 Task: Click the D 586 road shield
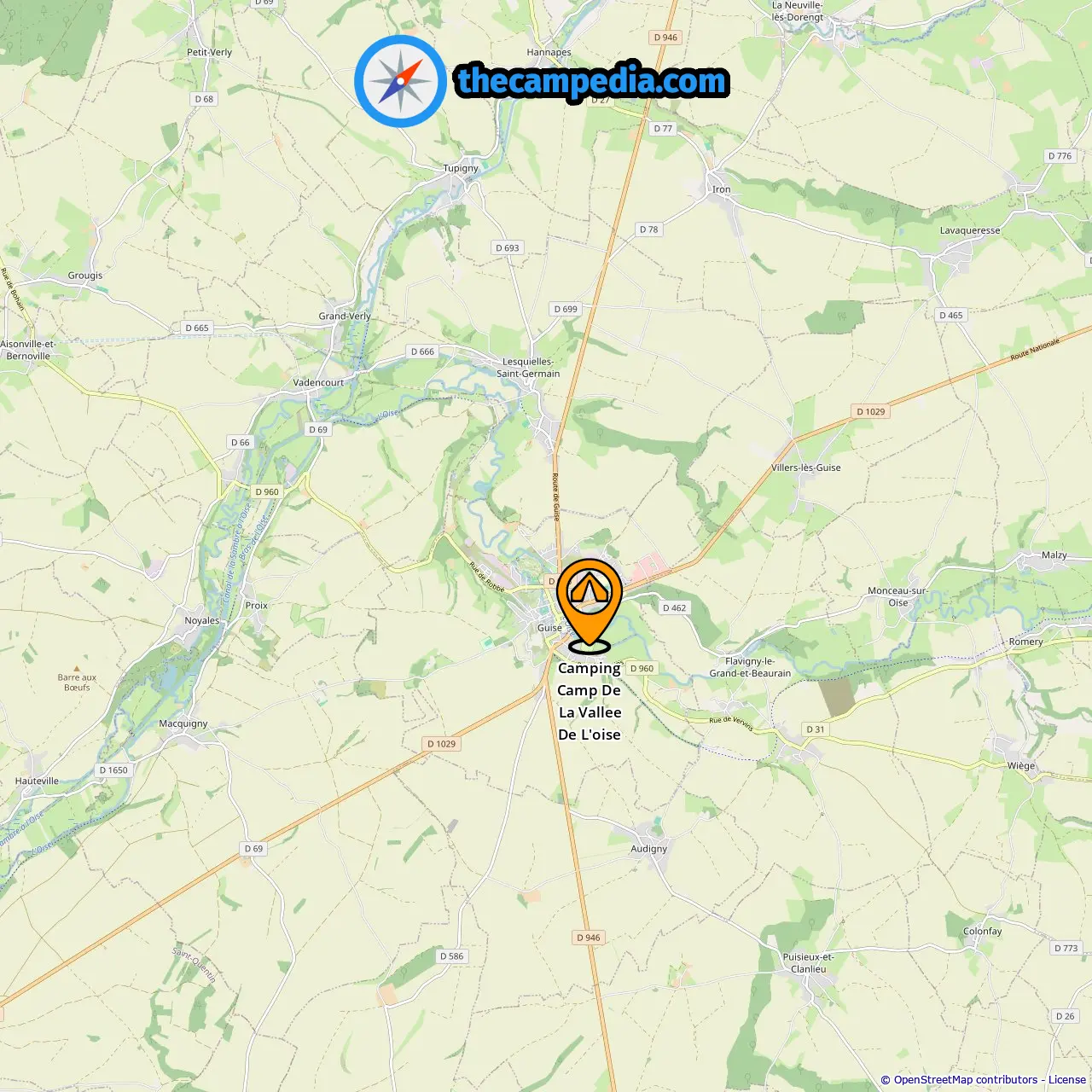(451, 956)
